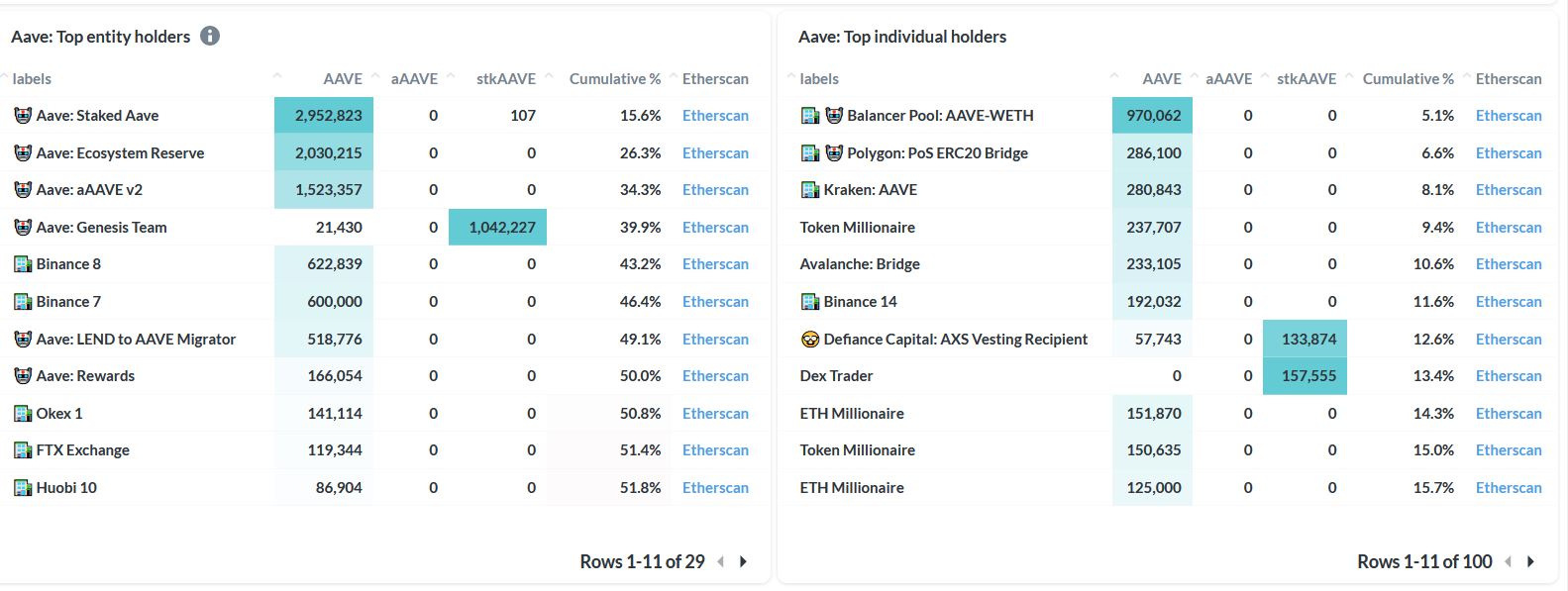The width and height of the screenshot is (1568, 591).
Task: Click the Dex Trader label
Action: [836, 375]
